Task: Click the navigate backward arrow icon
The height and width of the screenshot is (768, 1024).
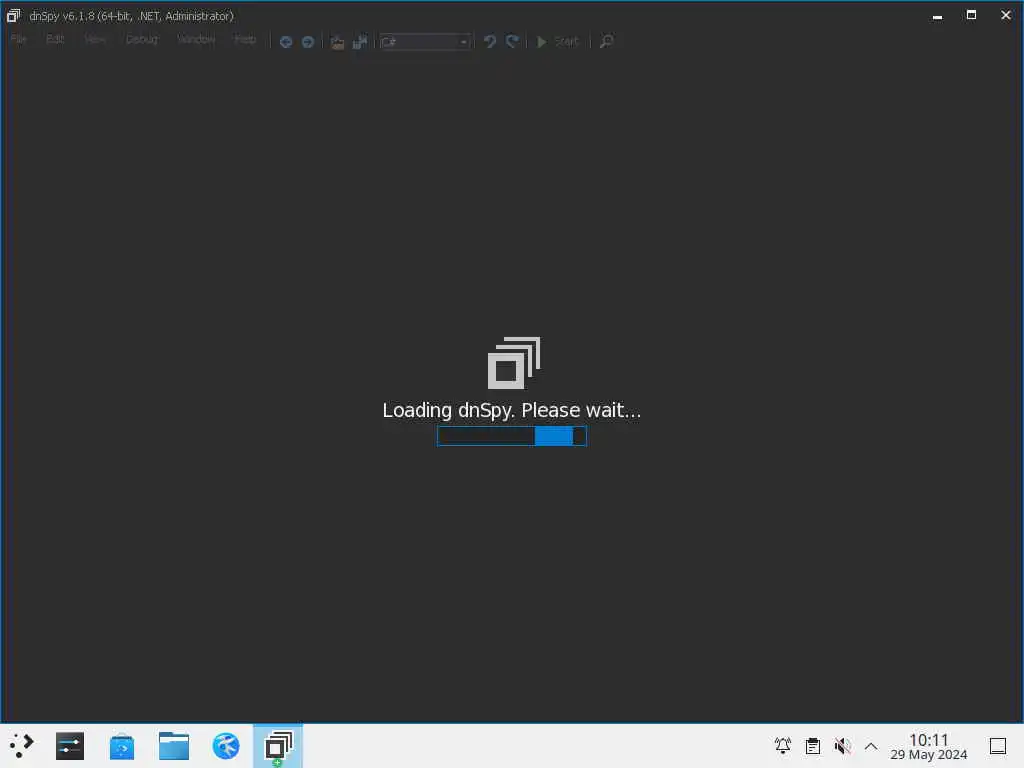Action: click(286, 42)
